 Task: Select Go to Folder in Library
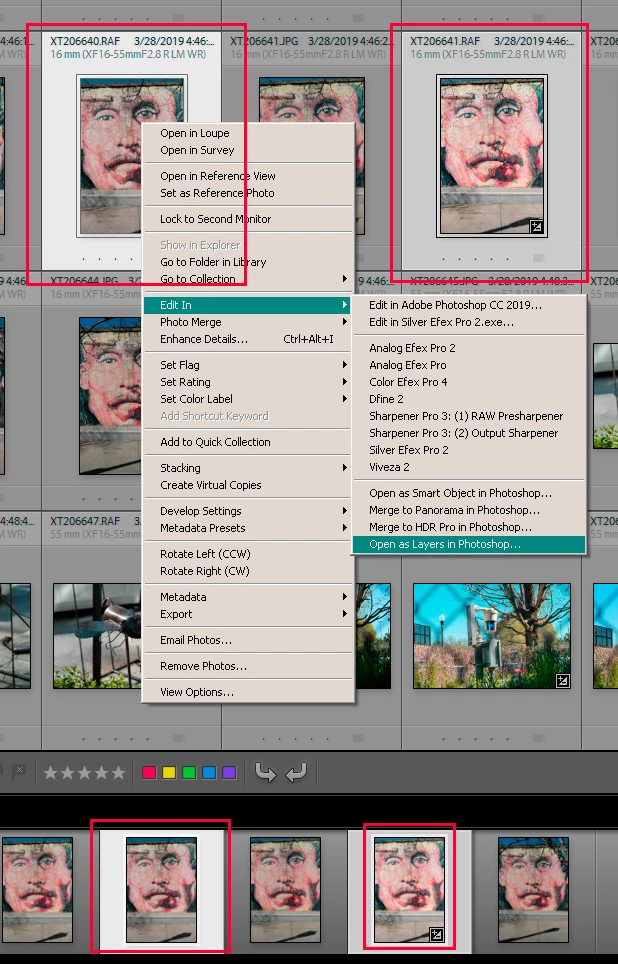coord(248,262)
